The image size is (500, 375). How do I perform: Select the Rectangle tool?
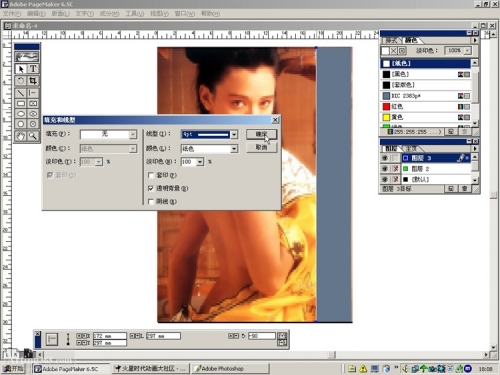(21, 103)
